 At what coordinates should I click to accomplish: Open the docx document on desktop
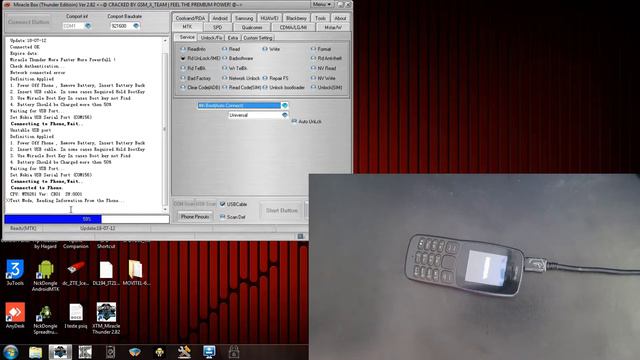point(76,316)
